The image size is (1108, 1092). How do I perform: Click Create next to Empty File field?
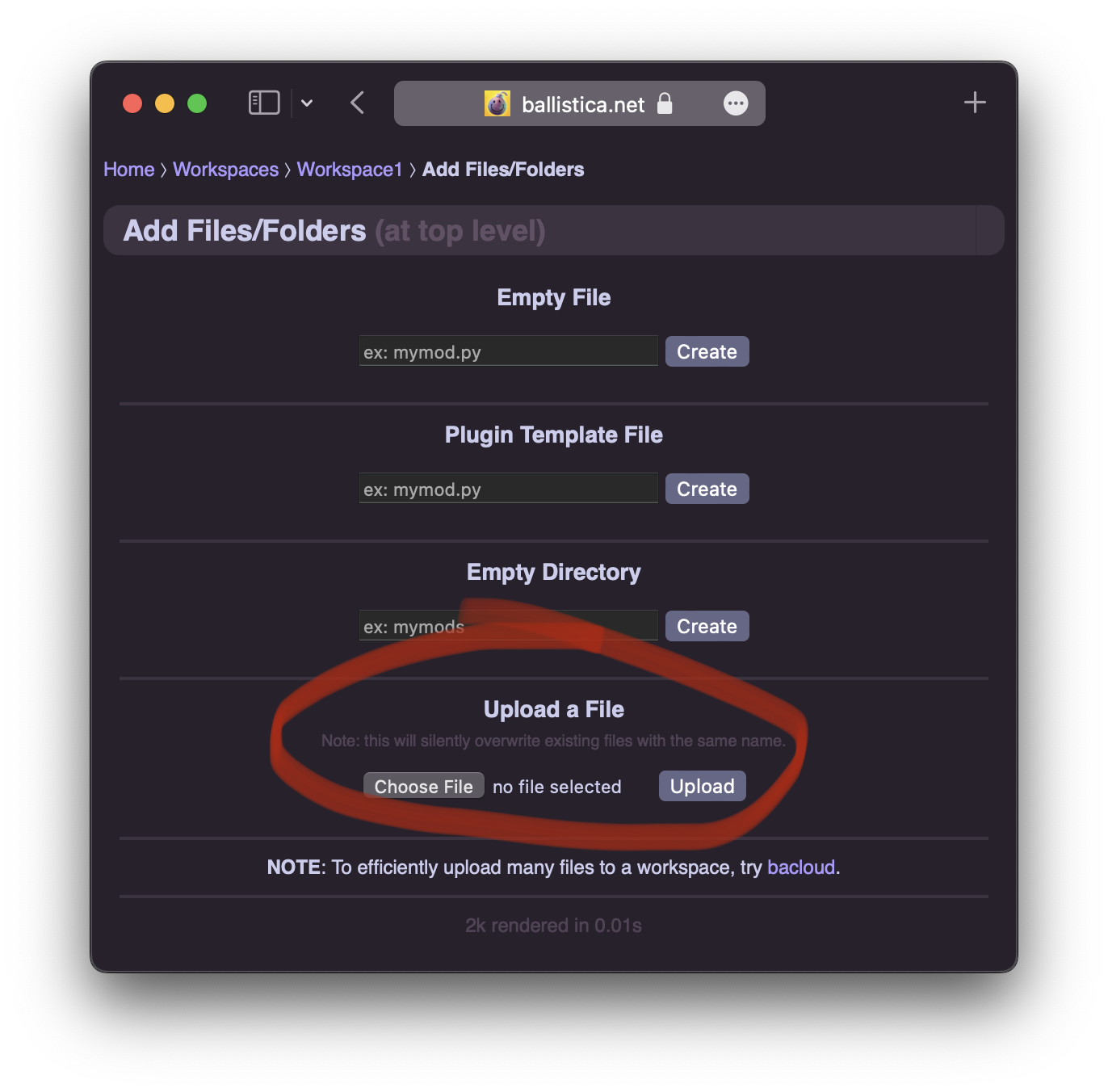click(x=707, y=351)
